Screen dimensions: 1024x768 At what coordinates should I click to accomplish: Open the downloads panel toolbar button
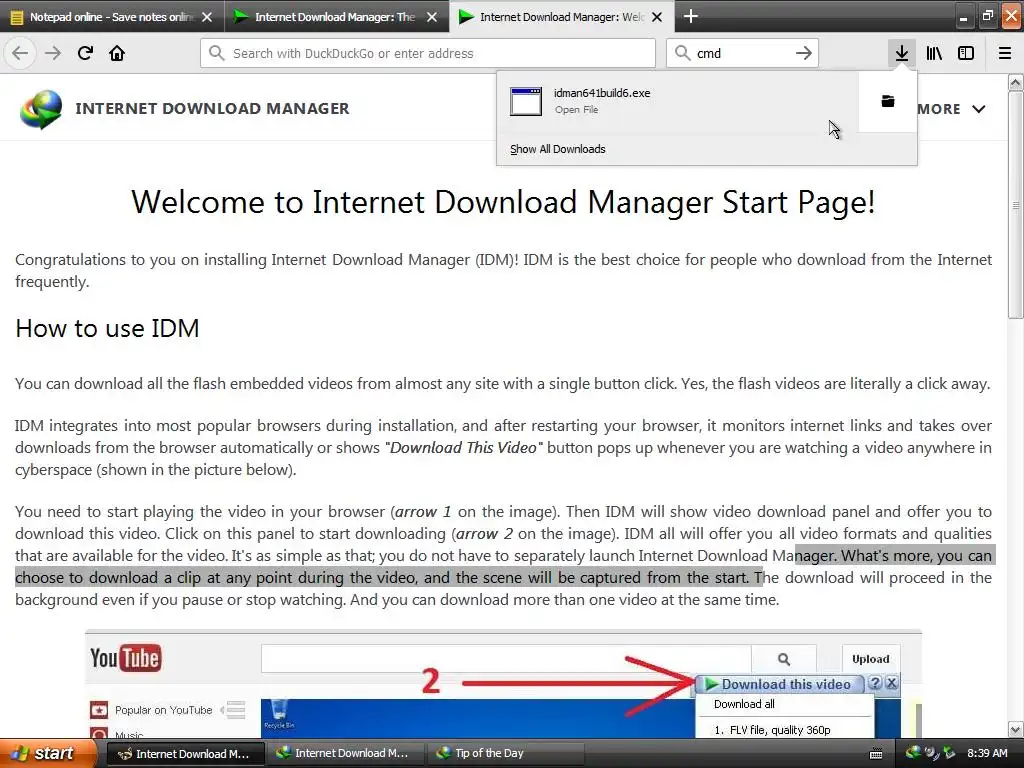point(901,53)
